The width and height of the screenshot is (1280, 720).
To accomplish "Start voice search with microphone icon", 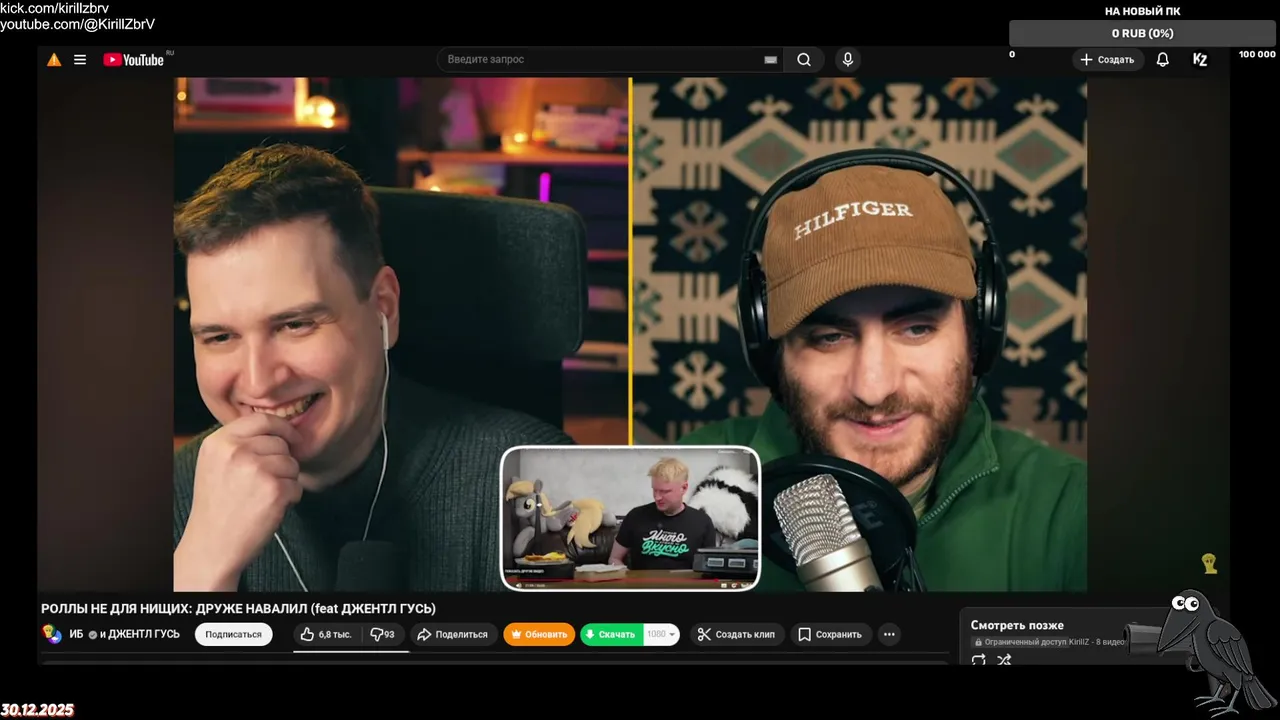I will point(848,60).
